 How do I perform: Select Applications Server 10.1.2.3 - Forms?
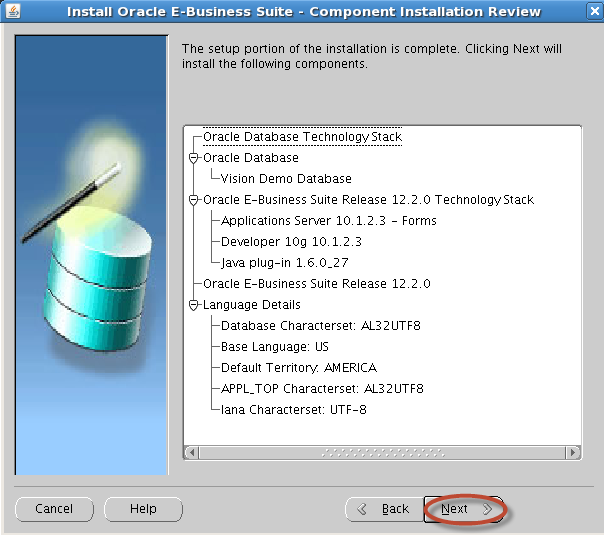328,221
